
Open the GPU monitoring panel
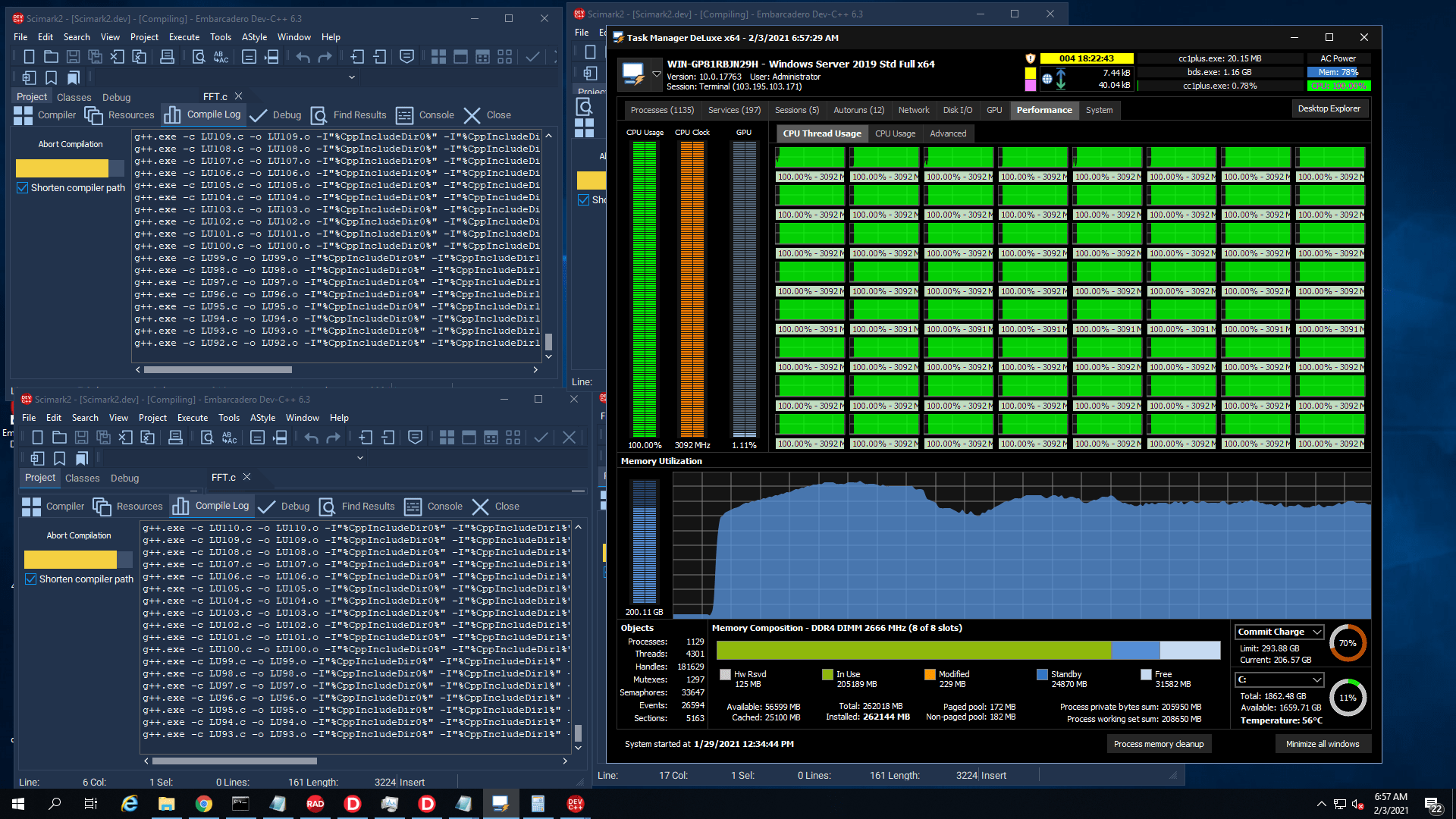(x=994, y=109)
